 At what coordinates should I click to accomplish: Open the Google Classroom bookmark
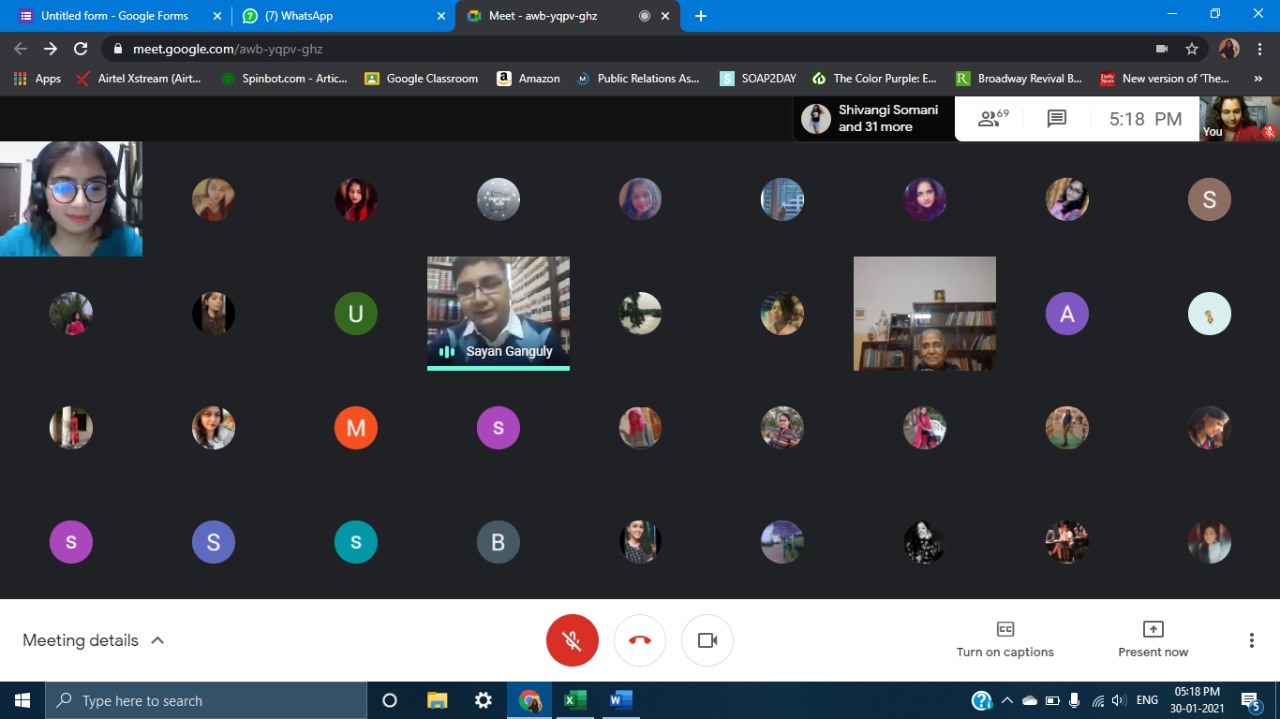click(421, 78)
